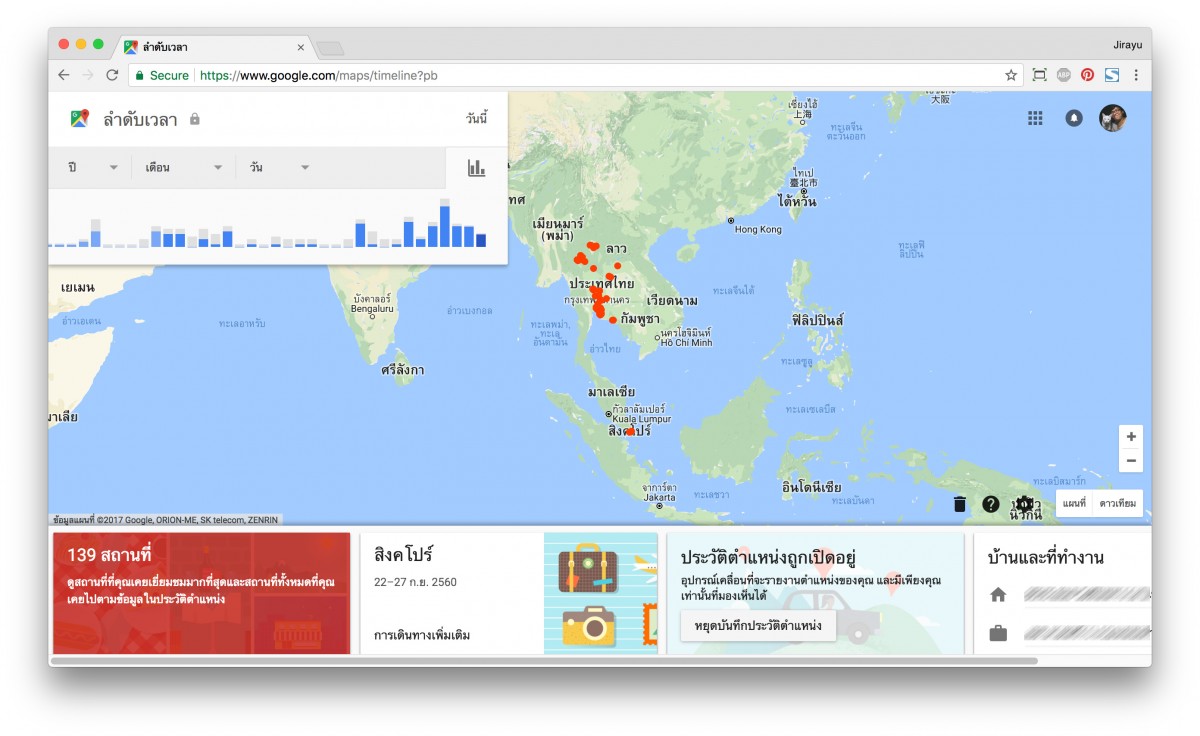Screen dimensions: 1200x736
Task: Click ลำดับเวลา page title text
Action: click(x=140, y=119)
